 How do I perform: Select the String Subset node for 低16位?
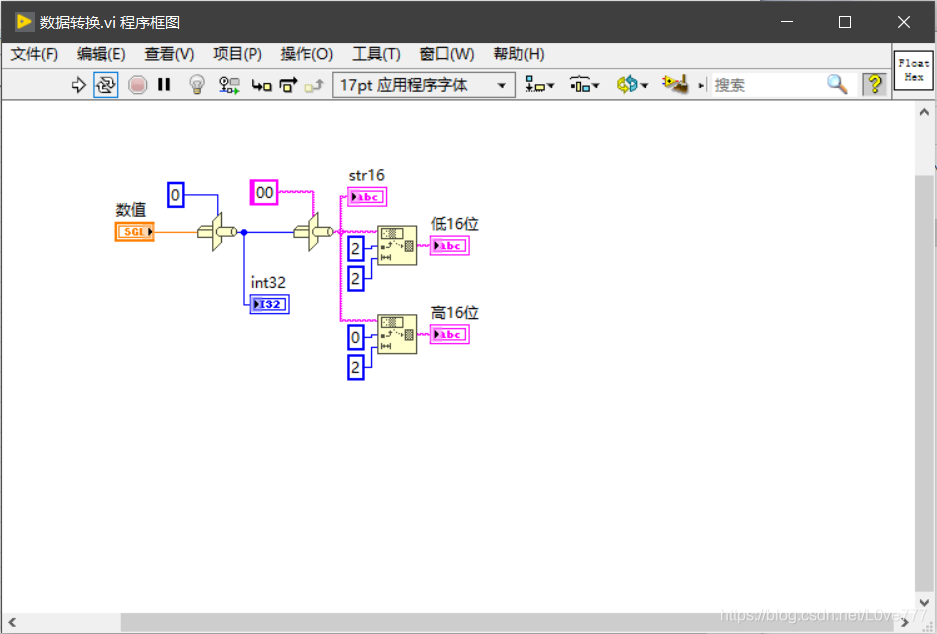397,246
